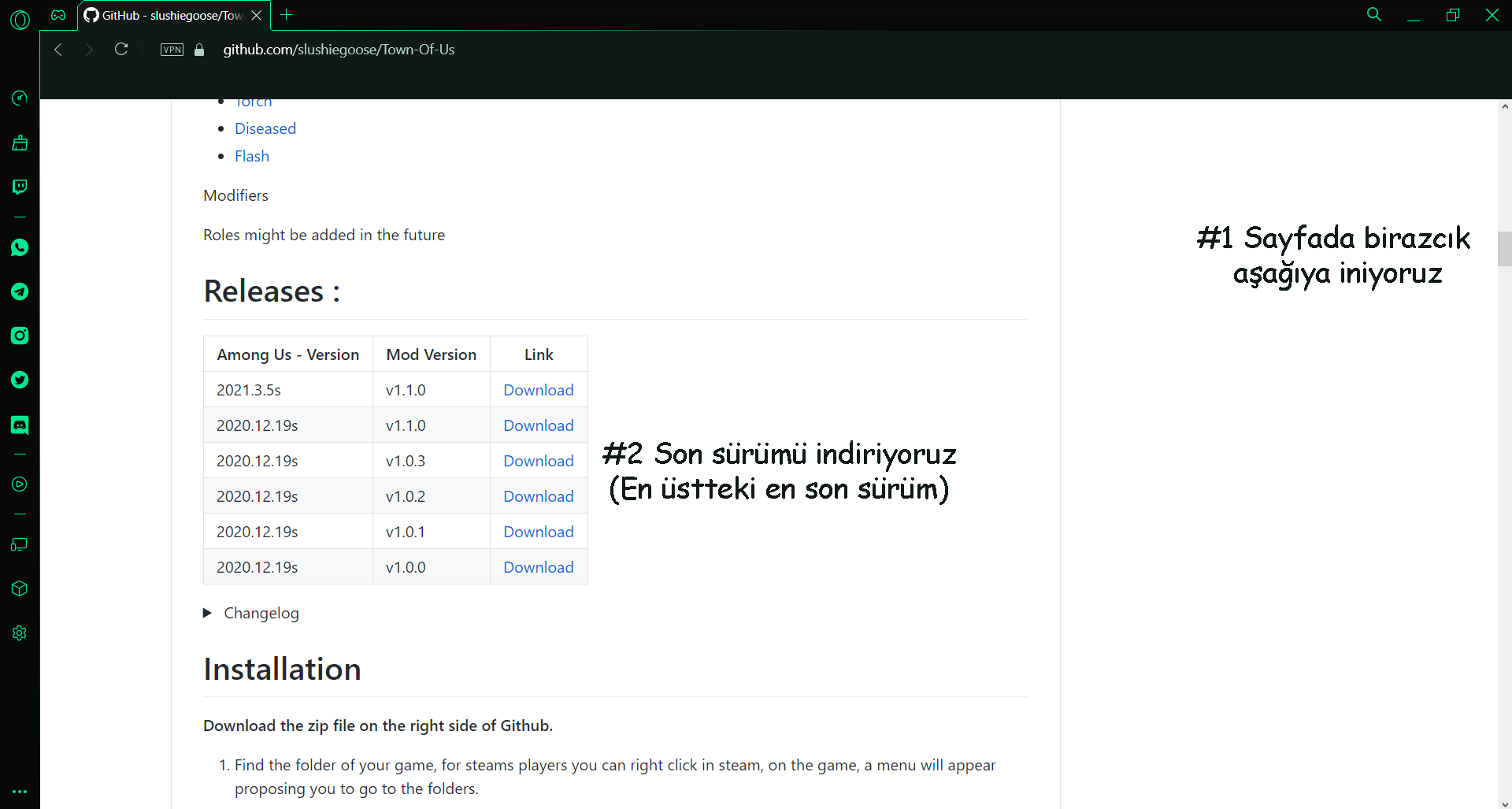Open the shopping bag icon in sidebar

coord(20,143)
